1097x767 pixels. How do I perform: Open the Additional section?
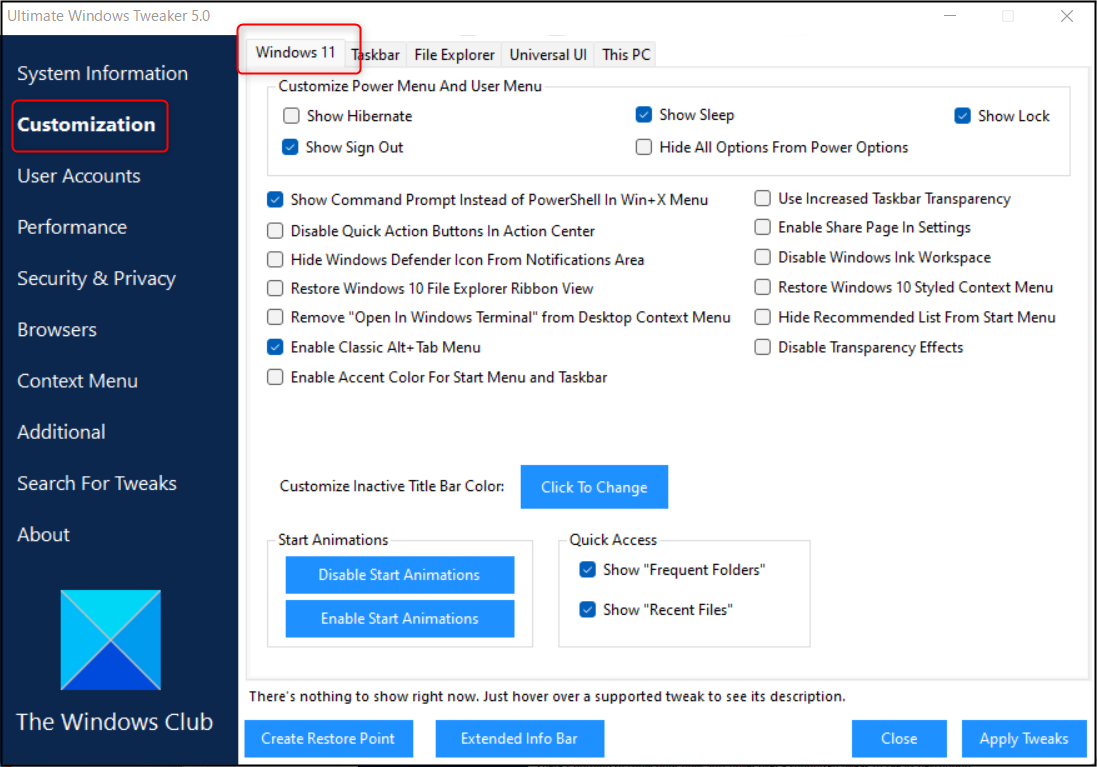tap(61, 432)
